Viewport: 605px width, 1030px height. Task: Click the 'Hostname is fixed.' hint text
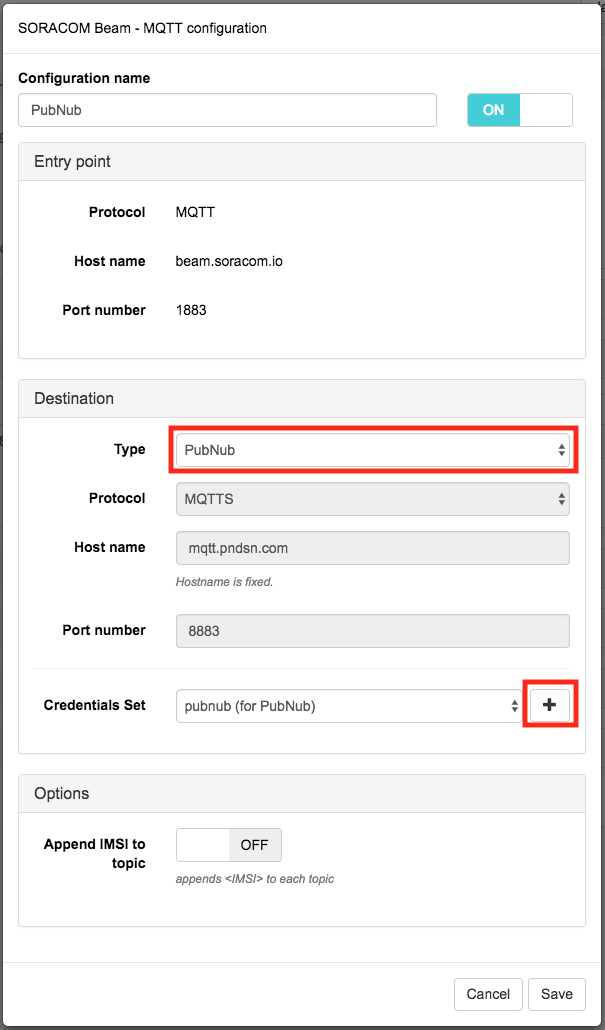[x=224, y=582]
